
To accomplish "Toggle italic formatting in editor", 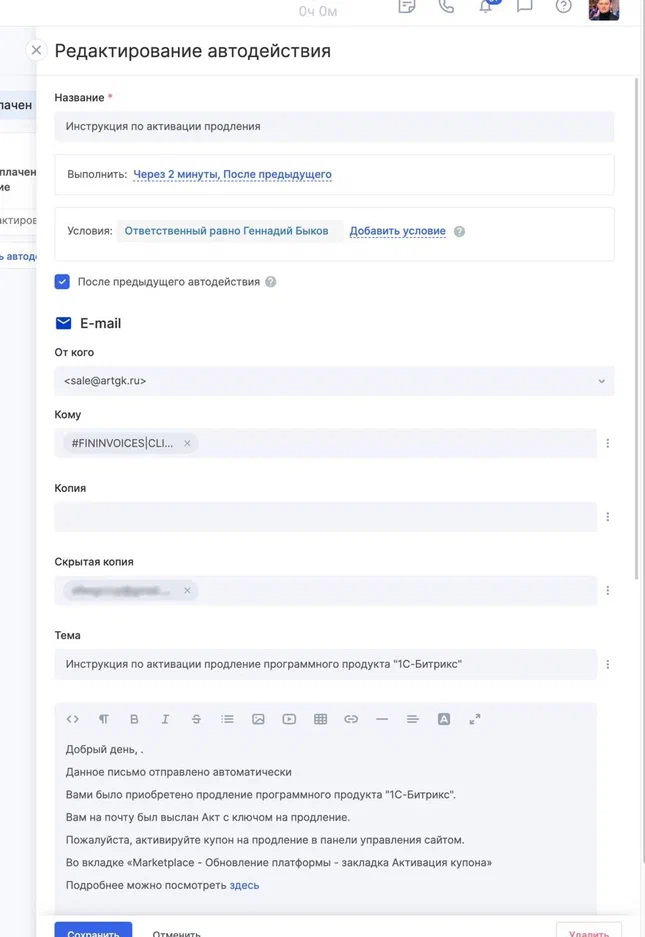I will (x=166, y=719).
